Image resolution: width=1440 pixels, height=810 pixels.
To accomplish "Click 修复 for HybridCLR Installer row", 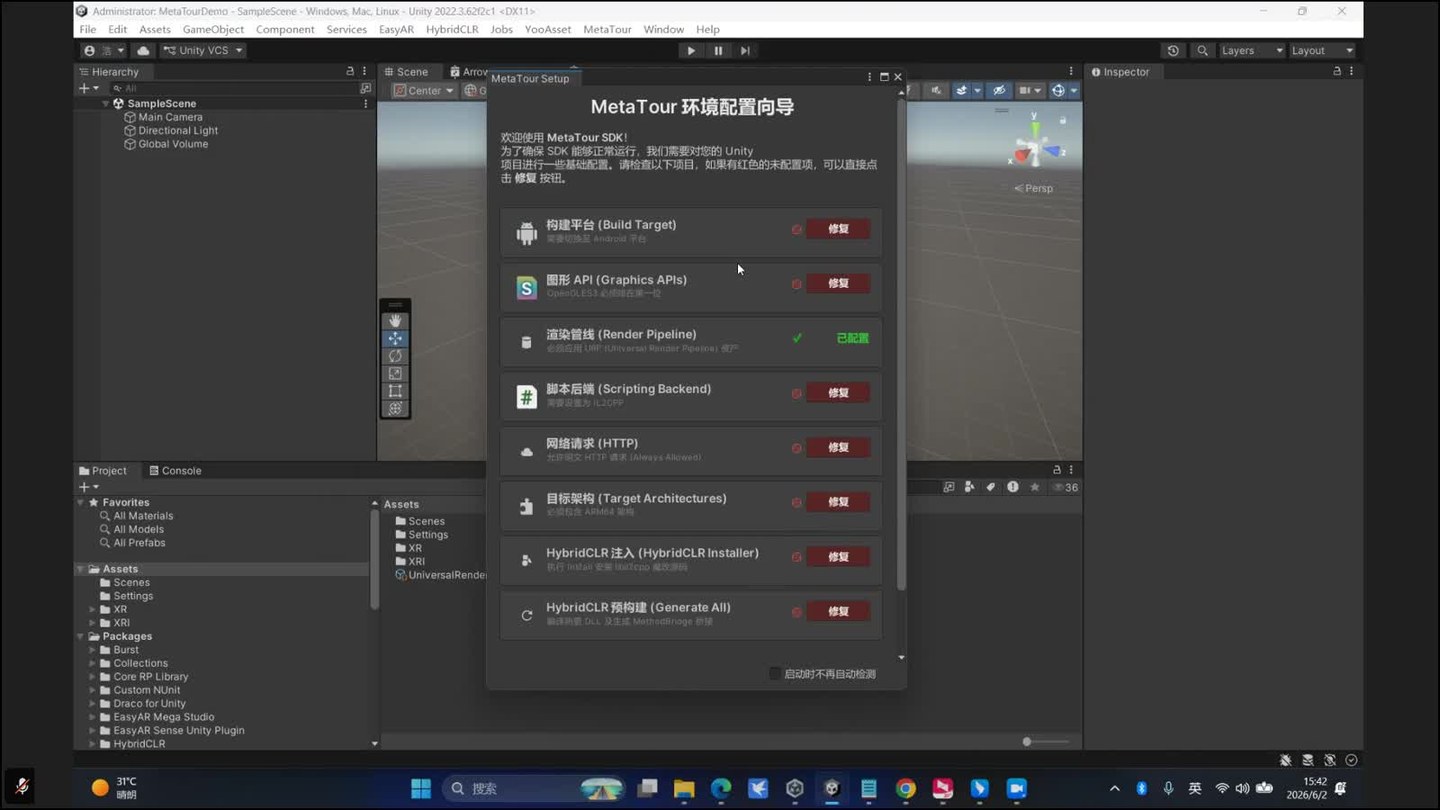I will point(838,557).
